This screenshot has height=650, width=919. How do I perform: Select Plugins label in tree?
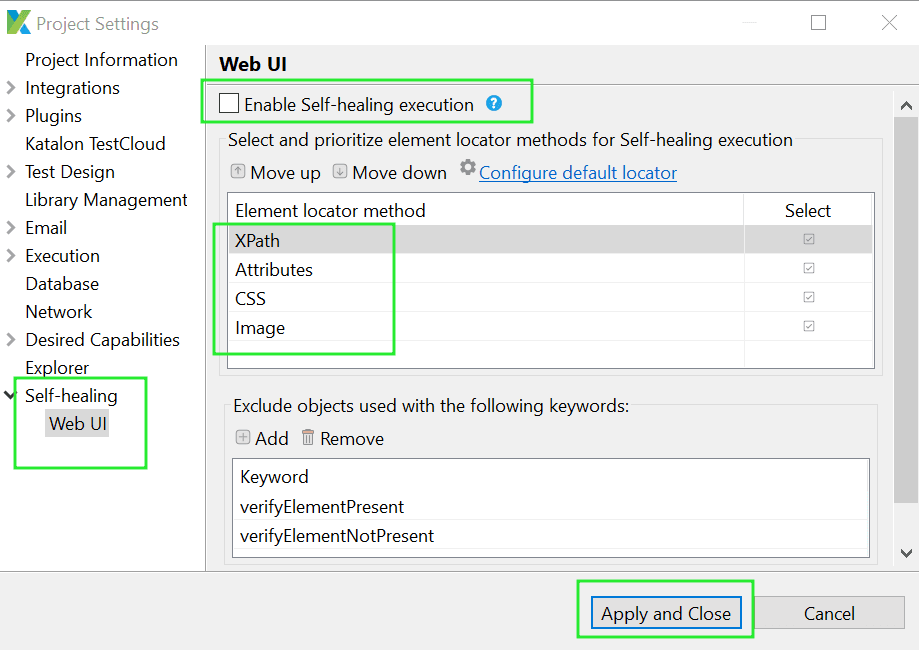[x=53, y=115]
